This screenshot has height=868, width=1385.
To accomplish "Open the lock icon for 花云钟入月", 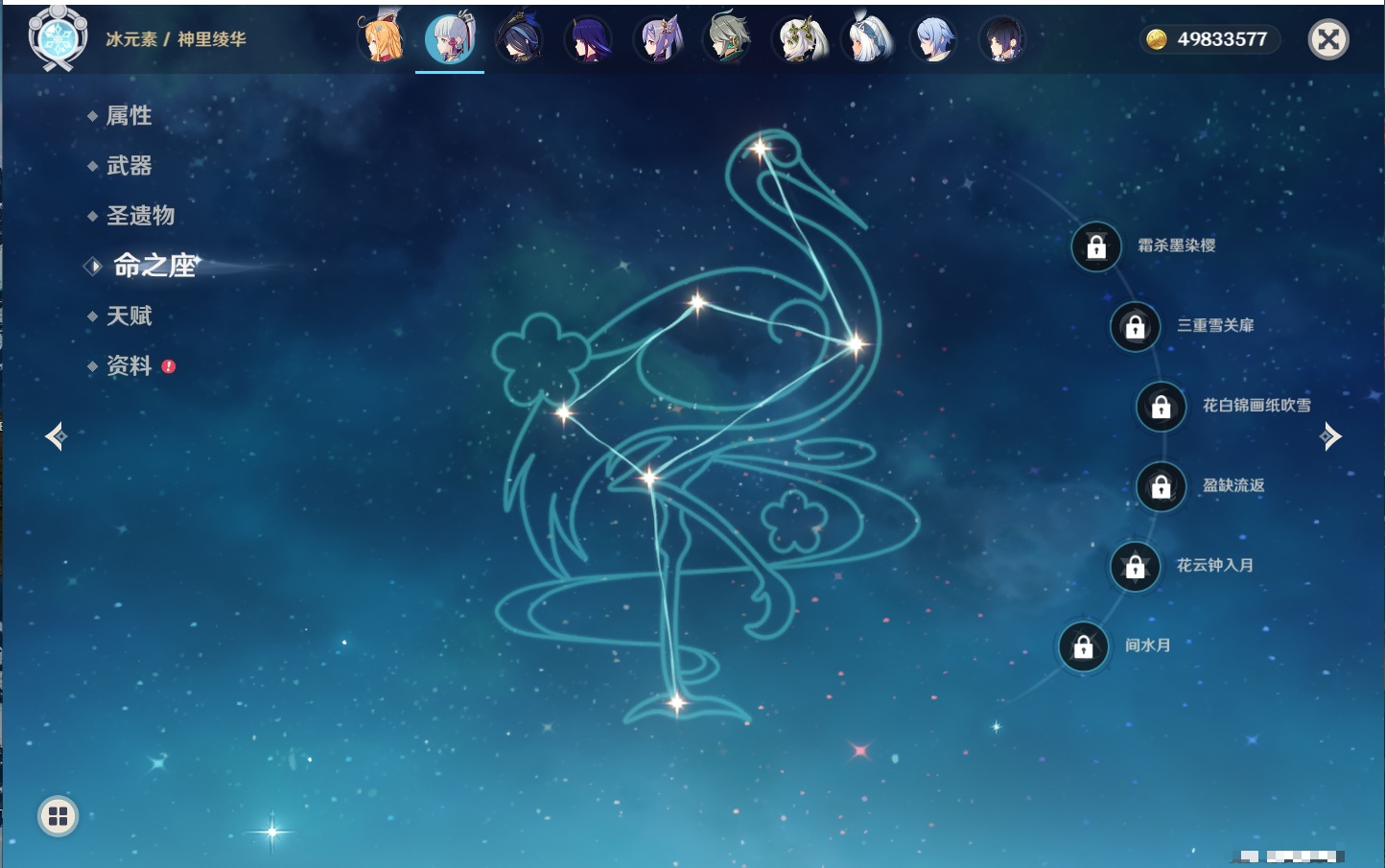I will [x=1135, y=567].
